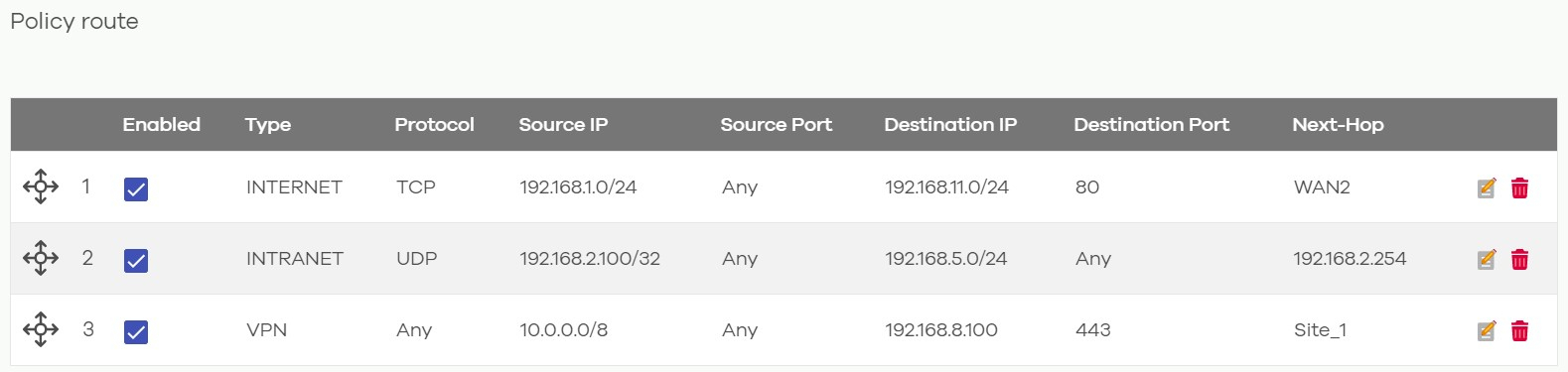
Task: Delete the VPN route with trash icon
Action: (1519, 330)
